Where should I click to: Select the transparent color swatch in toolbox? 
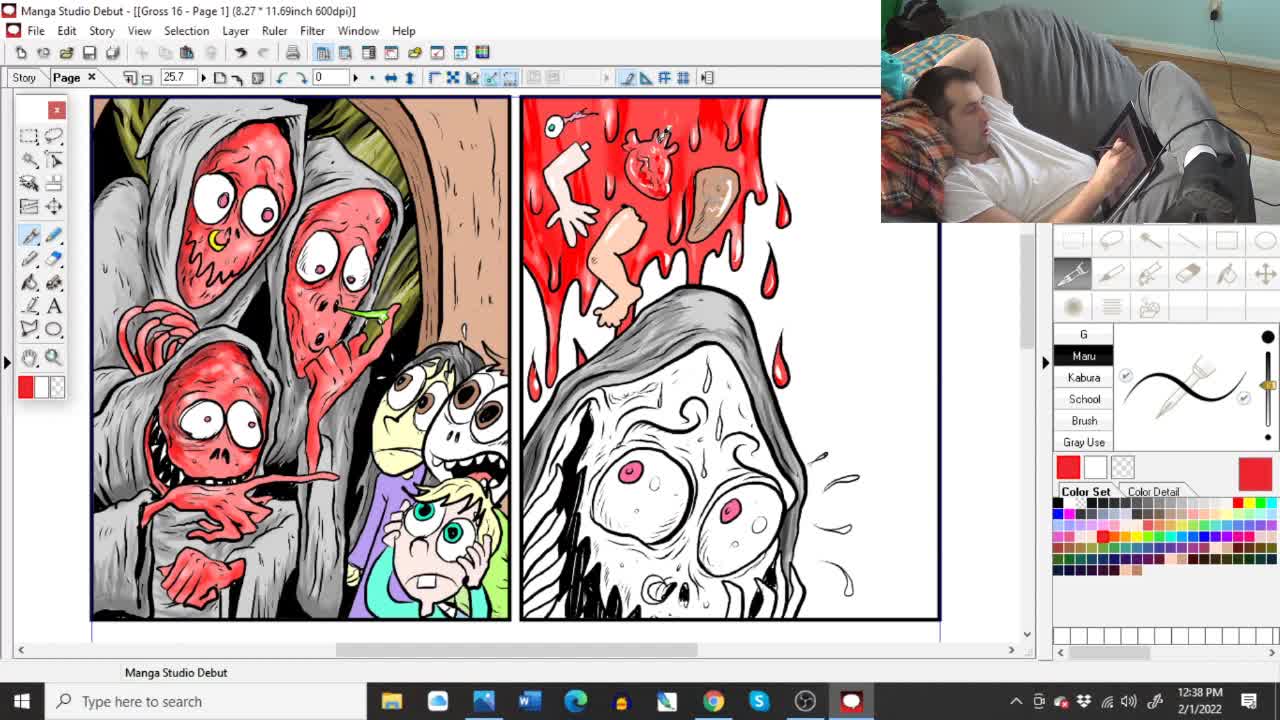pos(57,387)
